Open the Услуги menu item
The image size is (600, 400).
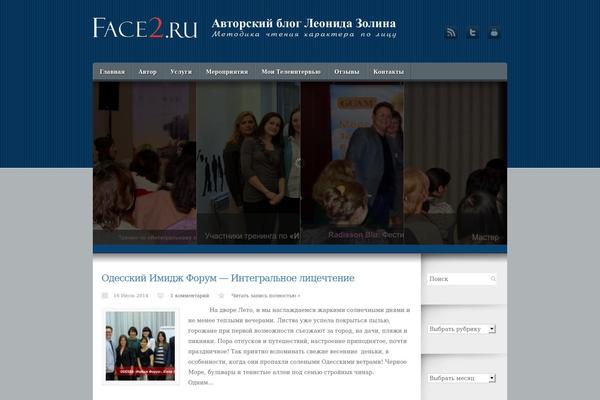pyautogui.click(x=181, y=72)
